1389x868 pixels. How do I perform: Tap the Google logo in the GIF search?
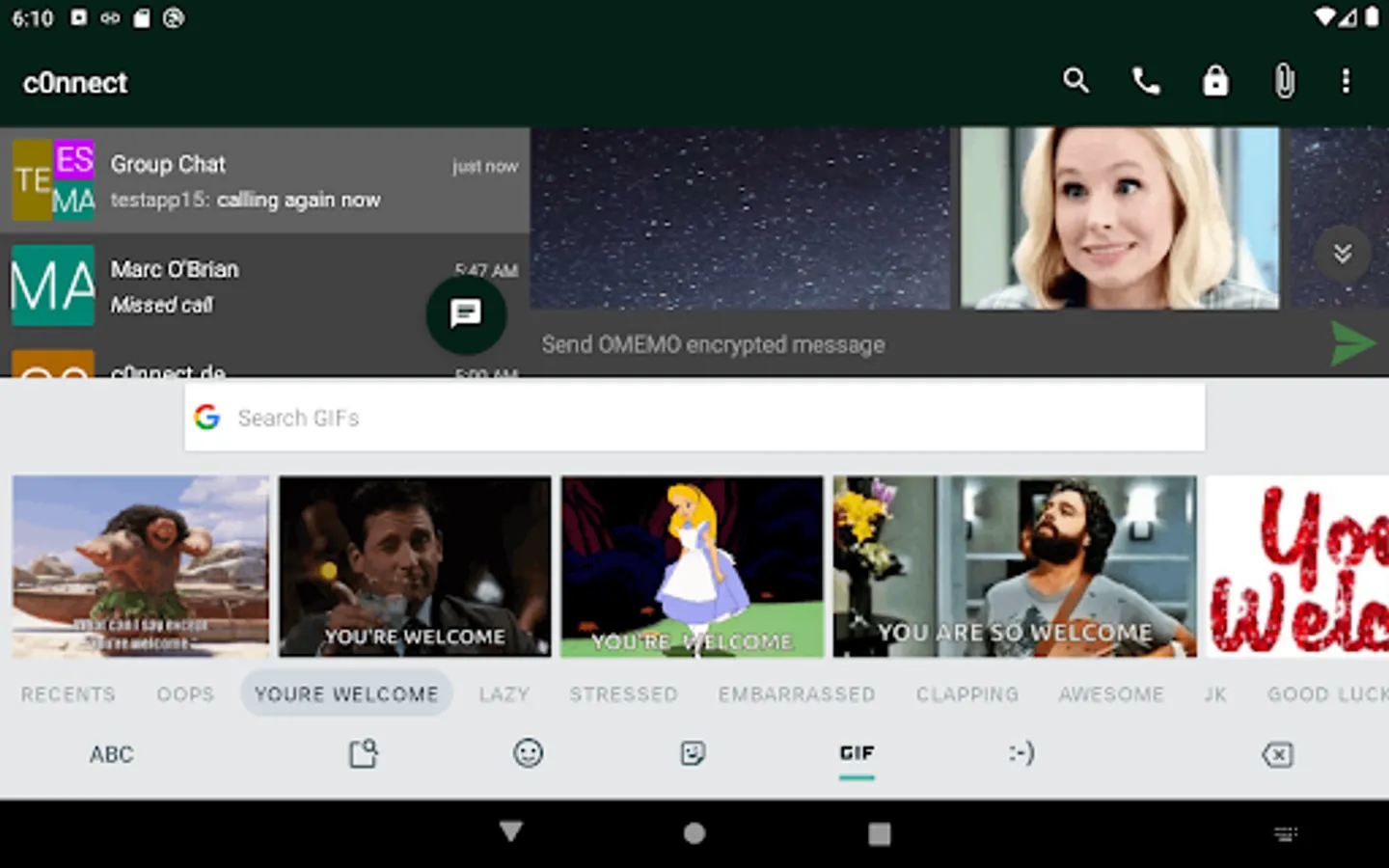tap(207, 418)
